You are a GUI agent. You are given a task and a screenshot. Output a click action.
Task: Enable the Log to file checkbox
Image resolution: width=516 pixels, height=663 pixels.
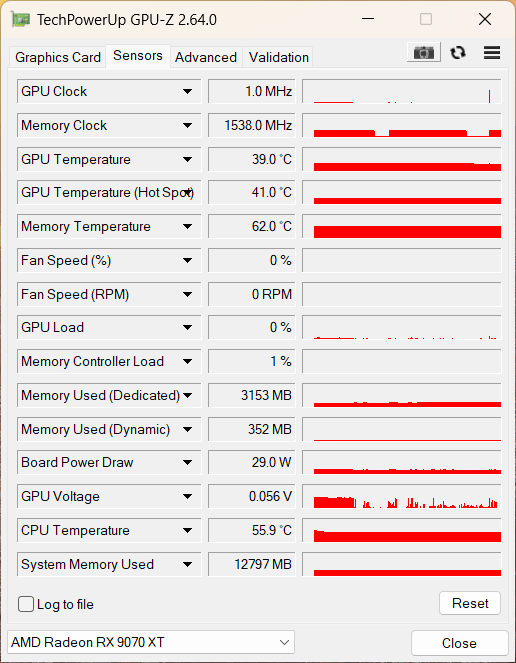[x=26, y=604]
